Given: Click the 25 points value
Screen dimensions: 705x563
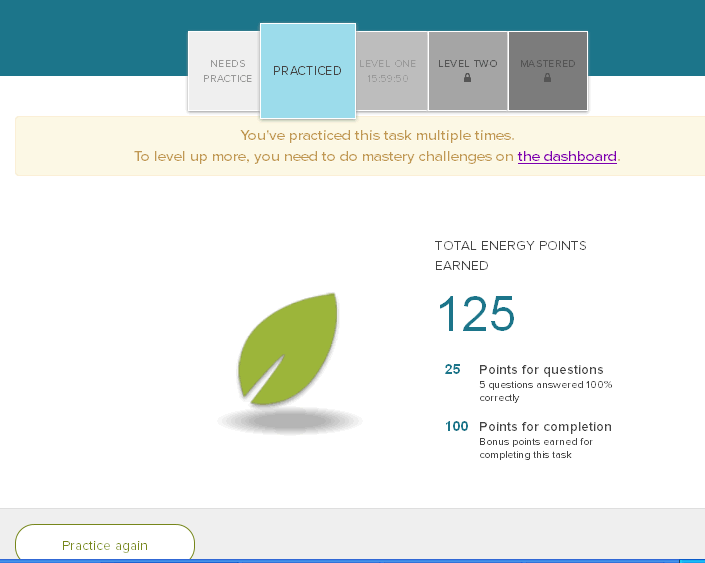Looking at the screenshot, I should pos(453,369).
